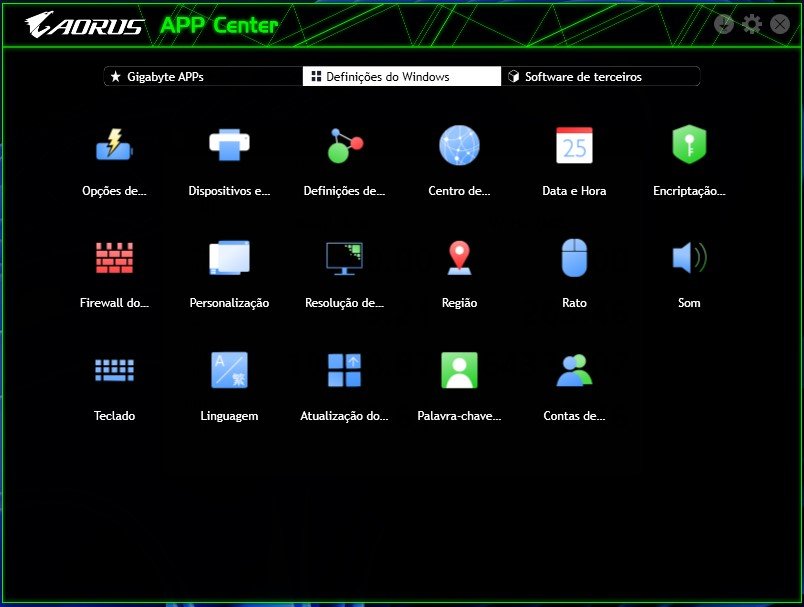The image size is (804, 607).
Task: Open the Contas de utilizador icon
Action: 574,370
